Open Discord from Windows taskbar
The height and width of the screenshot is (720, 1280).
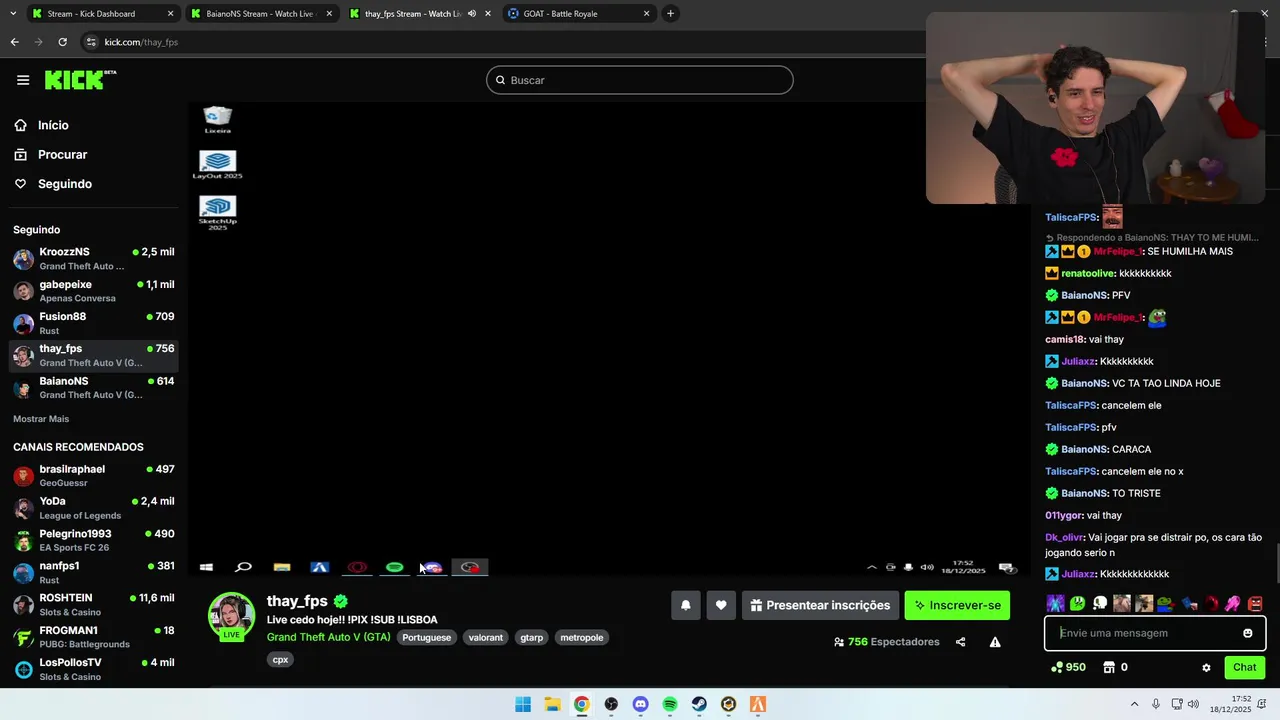pos(641,704)
